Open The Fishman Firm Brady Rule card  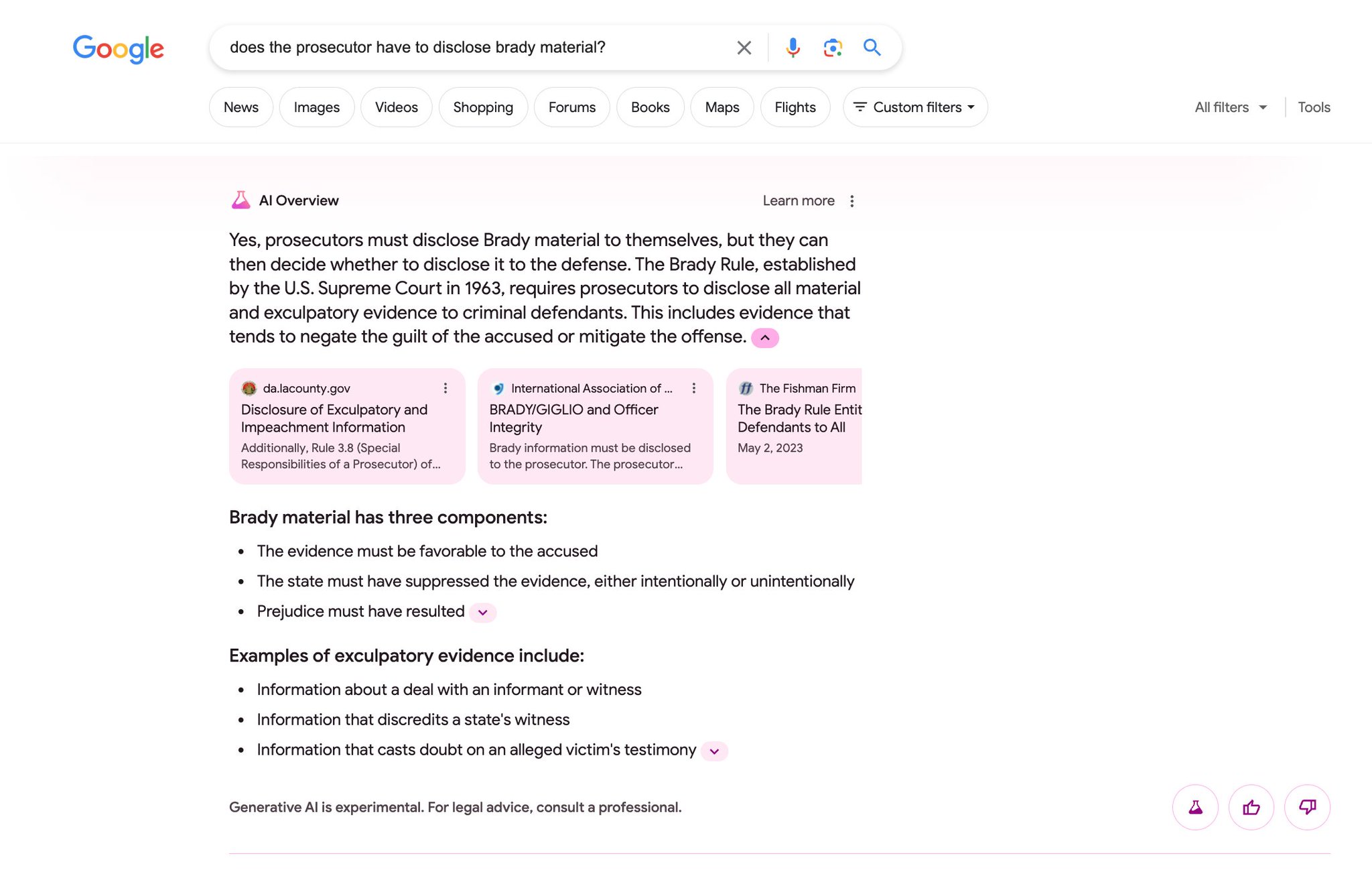point(794,426)
